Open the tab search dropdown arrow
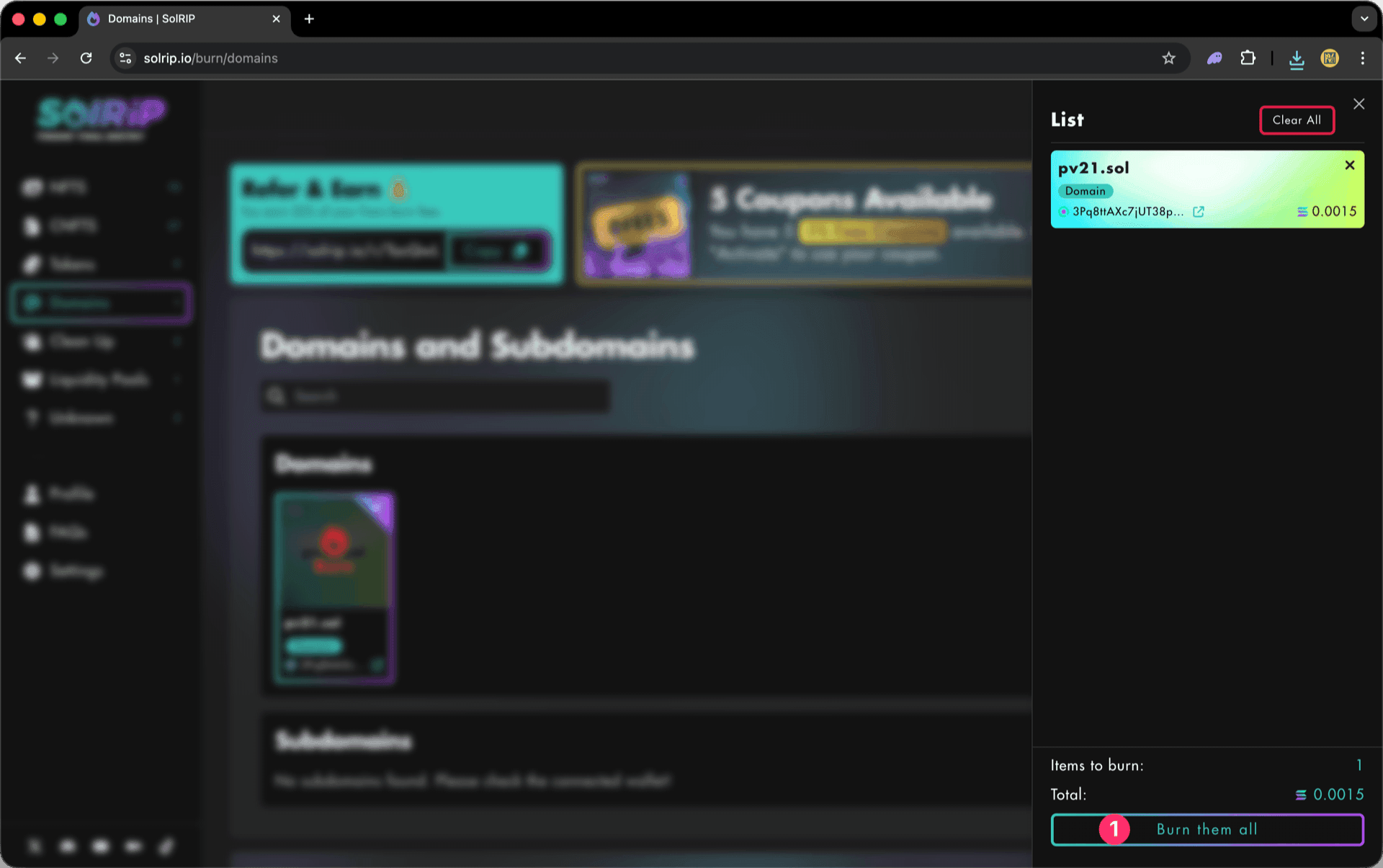The image size is (1383, 868). [1364, 19]
